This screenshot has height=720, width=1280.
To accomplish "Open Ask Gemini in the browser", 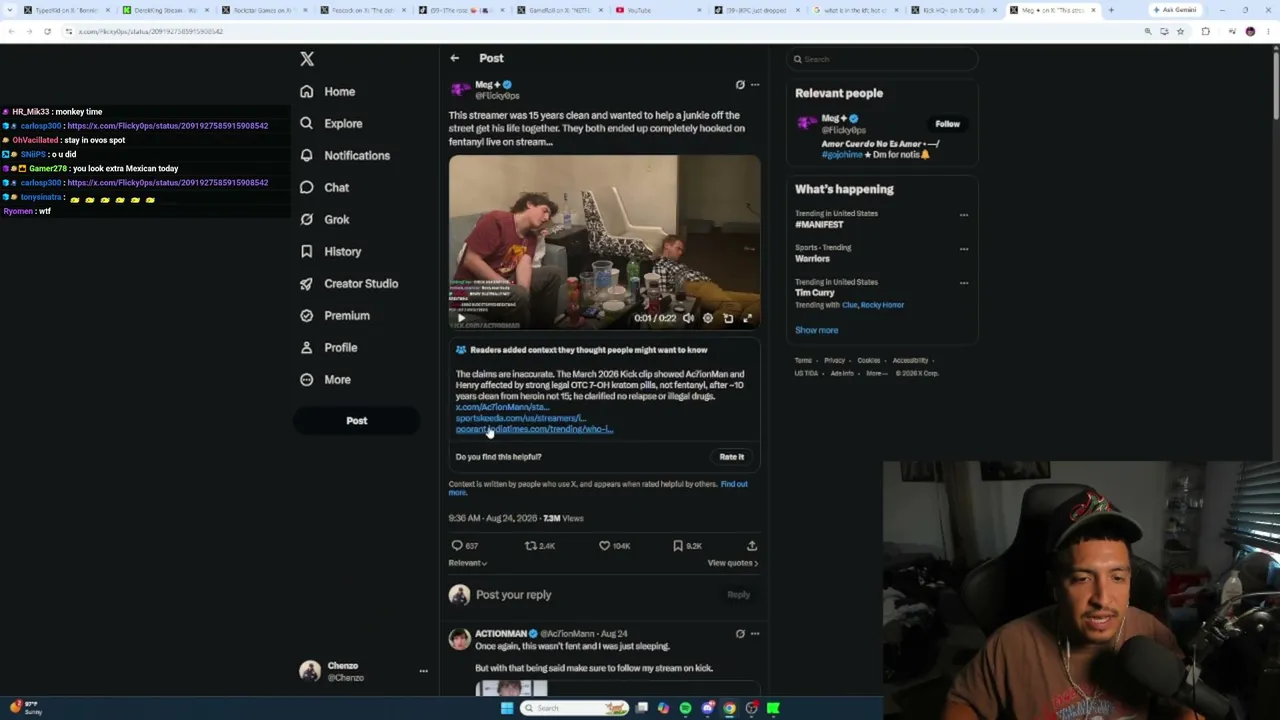I will pyautogui.click(x=1175, y=10).
